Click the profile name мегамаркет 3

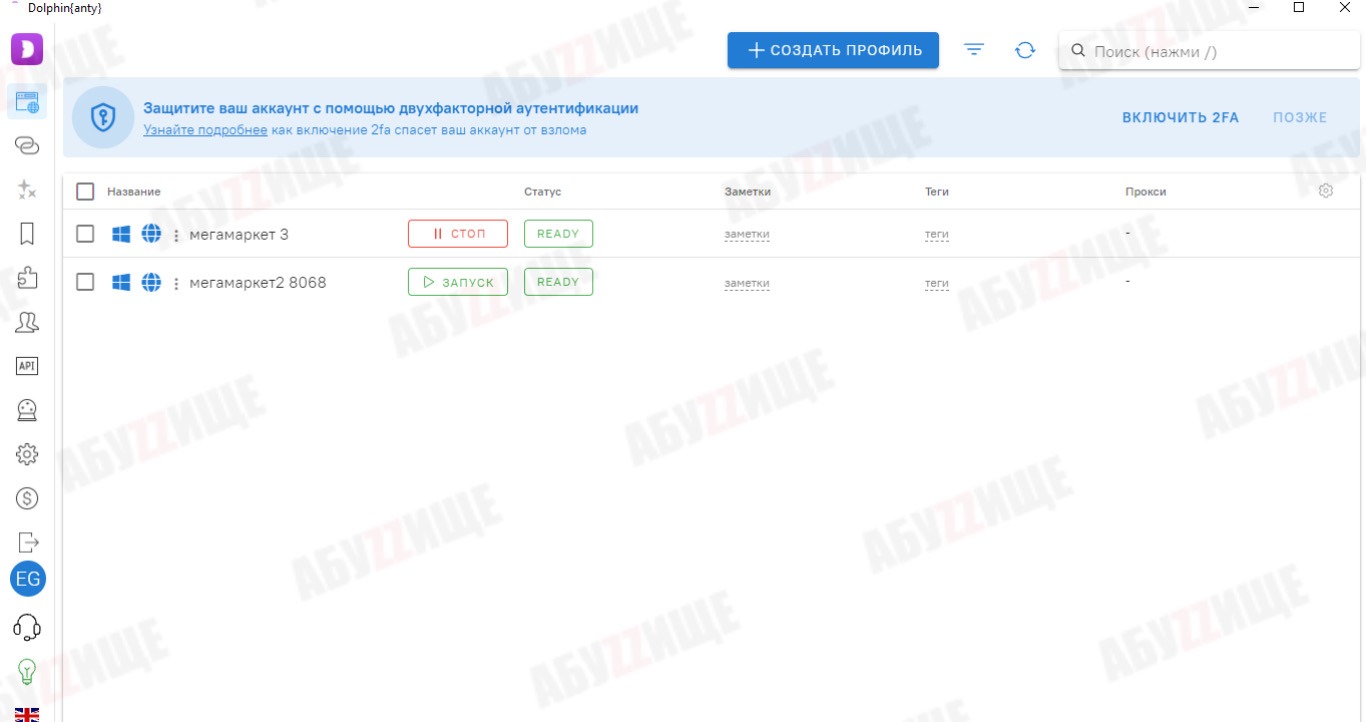[x=239, y=235]
